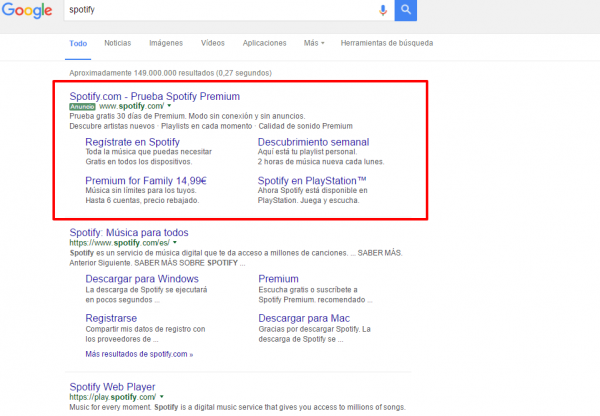Screen dimensions: 600x416
Task: Click Más resultados de spotify.com
Action: point(139,354)
